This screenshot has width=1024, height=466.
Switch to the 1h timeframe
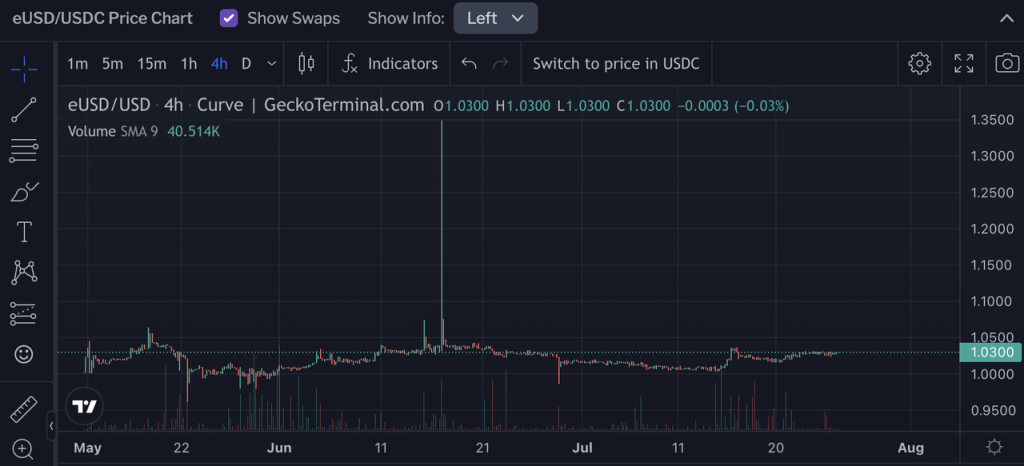click(x=188, y=64)
